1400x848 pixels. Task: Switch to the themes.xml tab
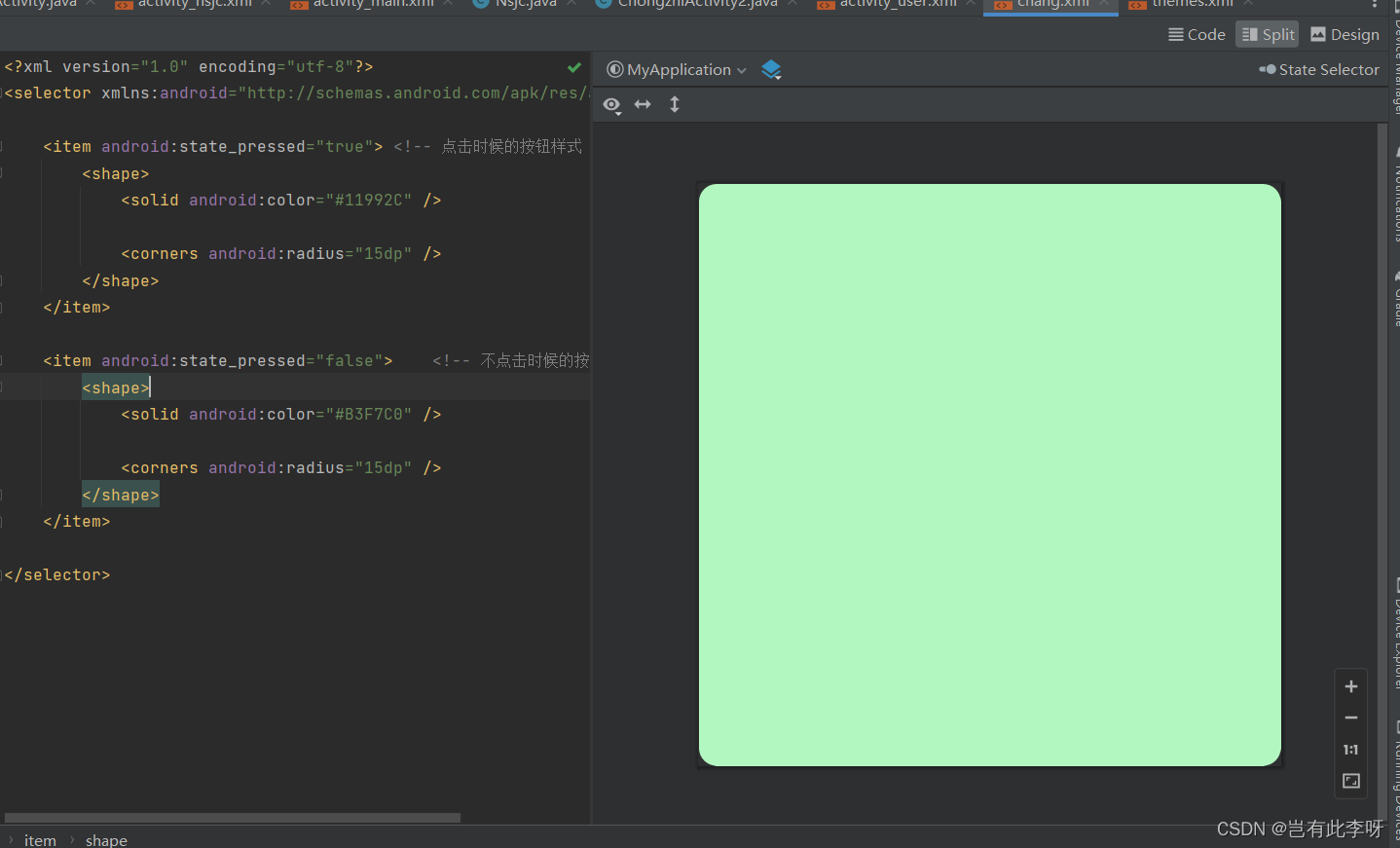click(1189, 4)
